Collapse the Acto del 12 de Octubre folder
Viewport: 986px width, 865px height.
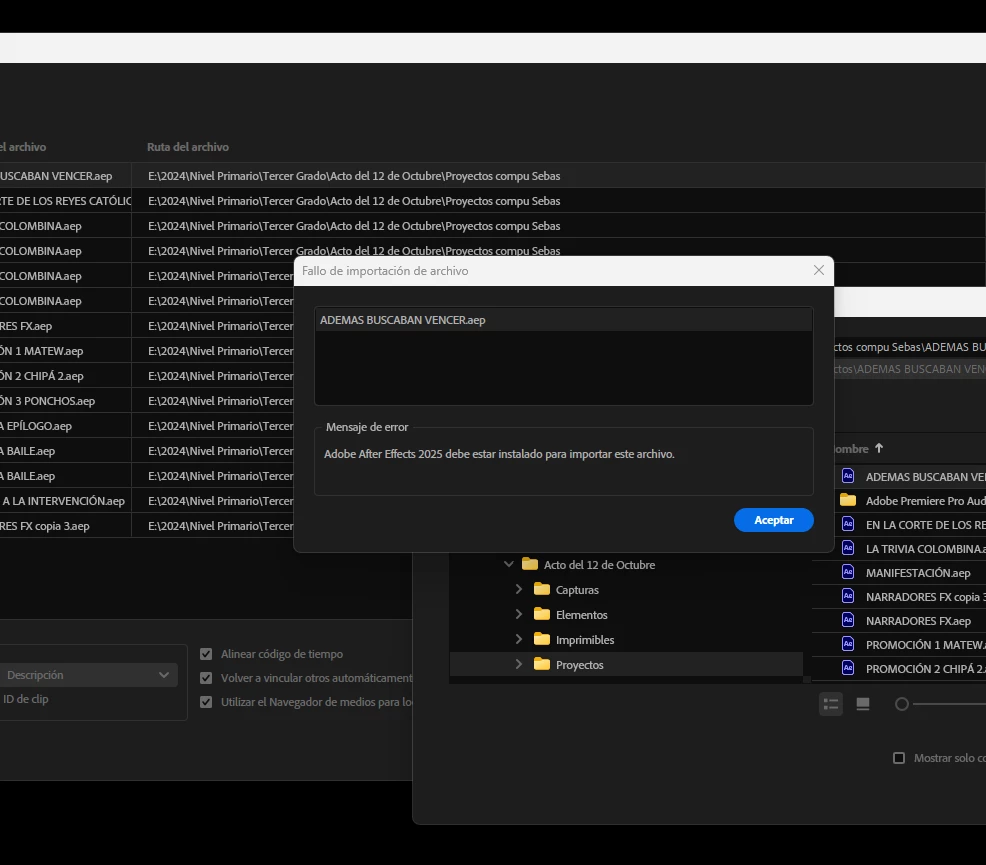[509, 565]
